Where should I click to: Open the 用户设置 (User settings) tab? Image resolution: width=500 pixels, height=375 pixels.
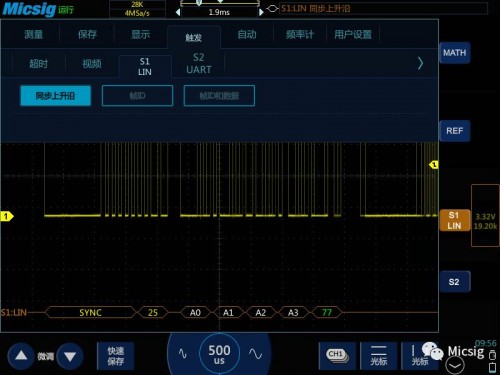coord(353,34)
